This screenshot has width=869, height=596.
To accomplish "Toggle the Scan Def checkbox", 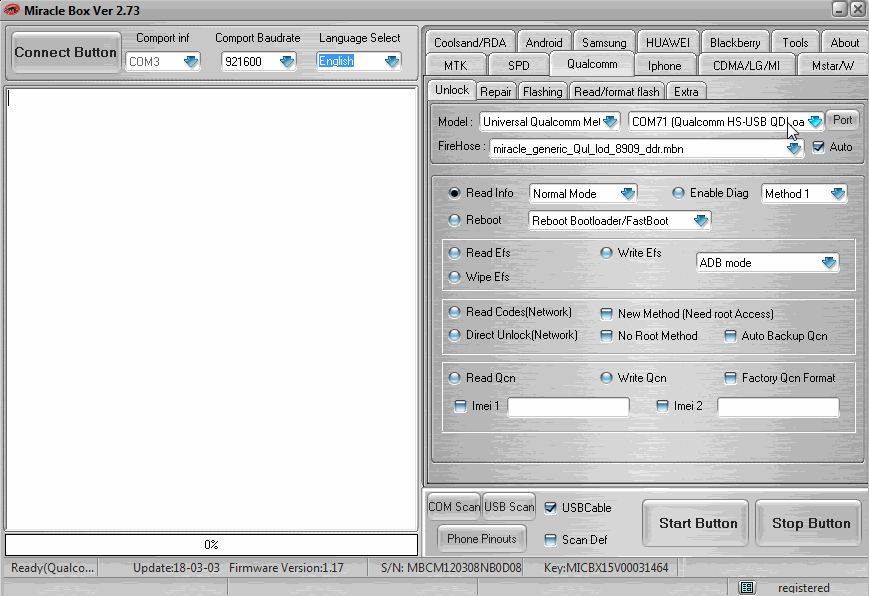I will [x=550, y=540].
